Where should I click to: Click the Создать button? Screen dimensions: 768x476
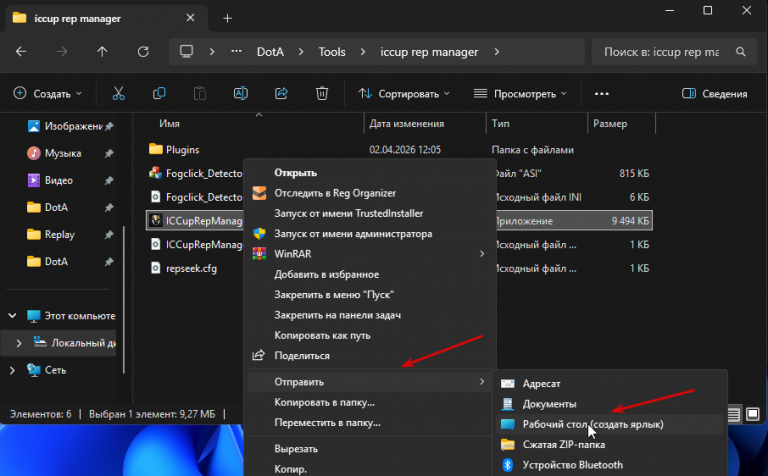click(48, 94)
